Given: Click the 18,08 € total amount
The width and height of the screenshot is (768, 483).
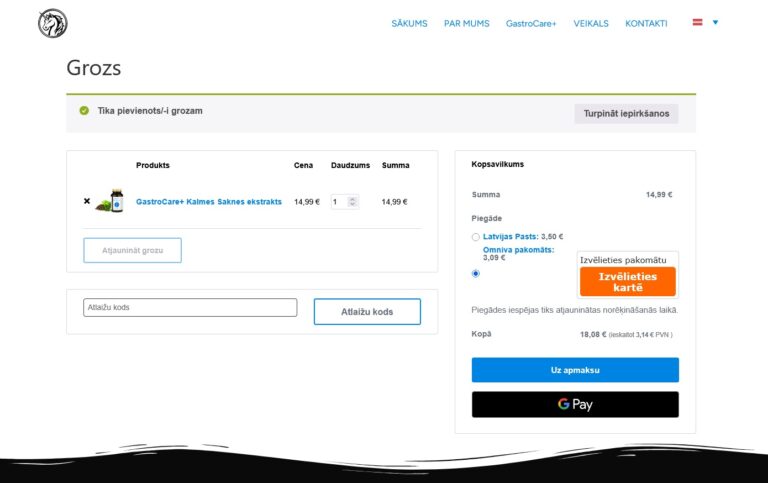Looking at the screenshot, I should coord(593,335).
